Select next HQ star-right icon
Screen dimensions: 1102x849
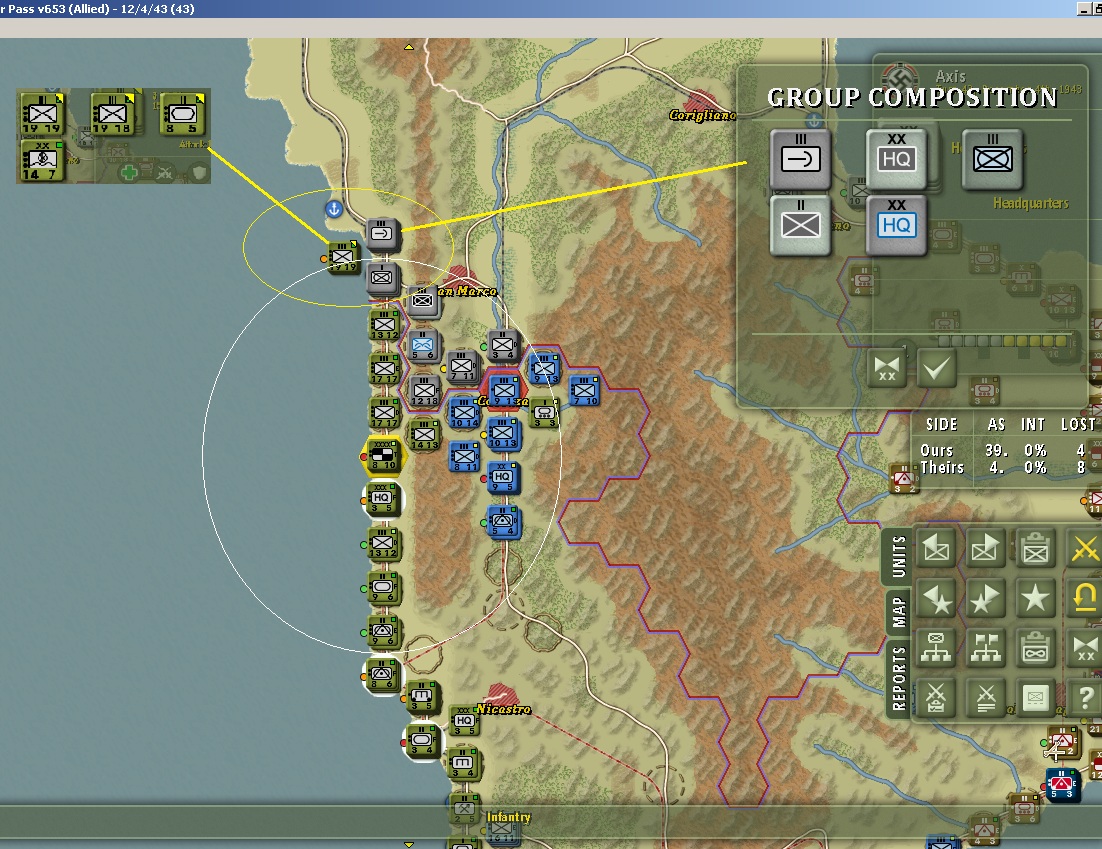(x=985, y=599)
